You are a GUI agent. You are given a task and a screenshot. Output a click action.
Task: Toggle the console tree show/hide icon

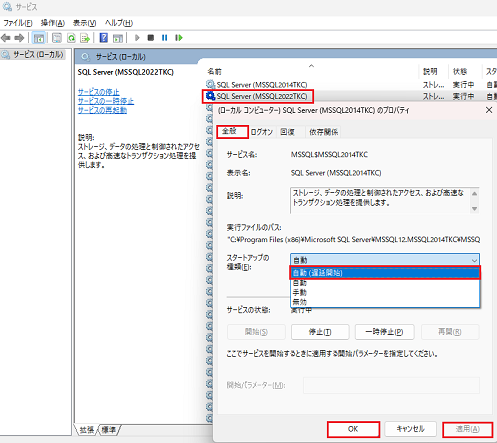[x=39, y=38]
